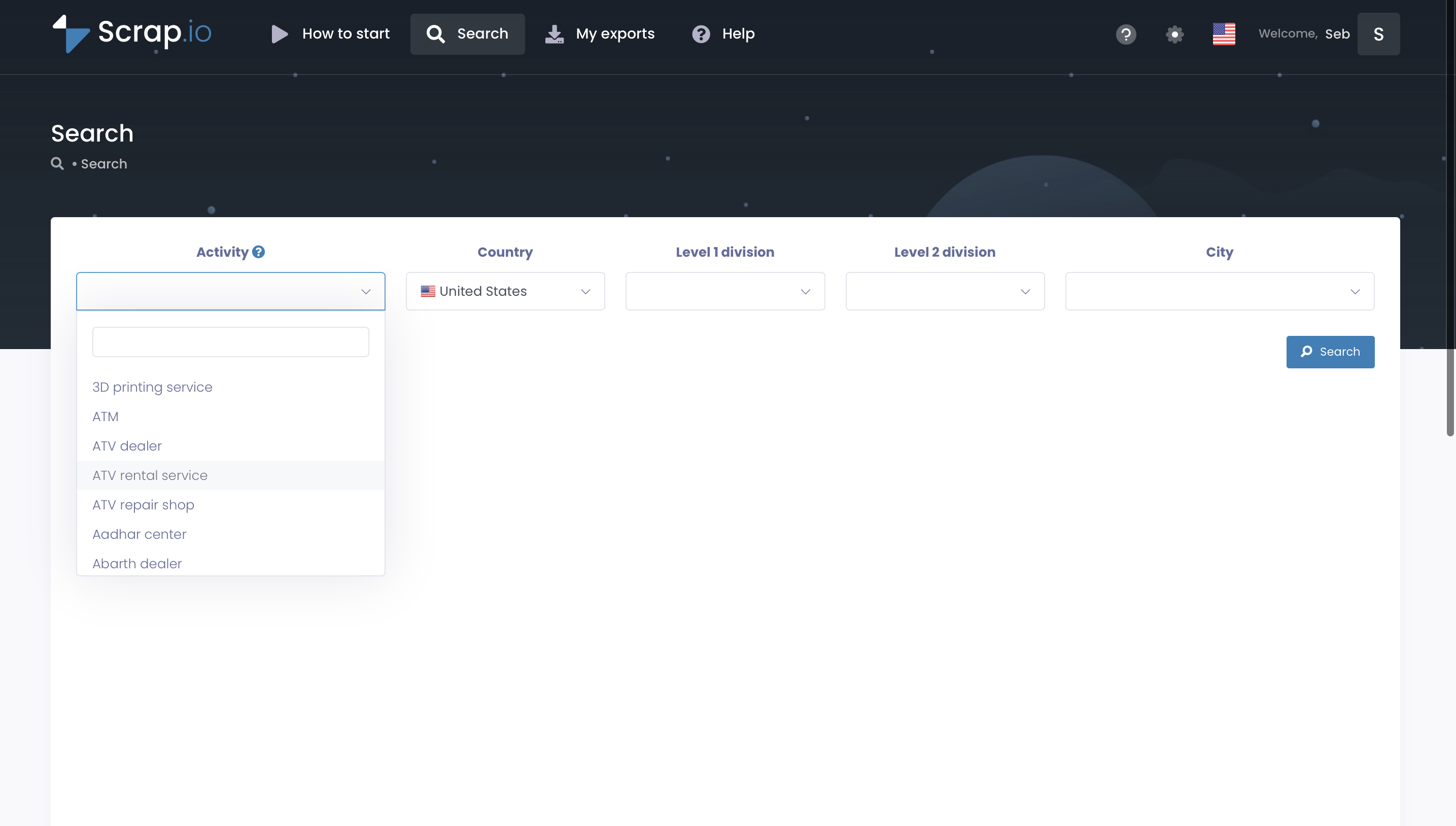The image size is (1456, 826).
Task: Click the Scrap.io logo
Action: point(131,33)
